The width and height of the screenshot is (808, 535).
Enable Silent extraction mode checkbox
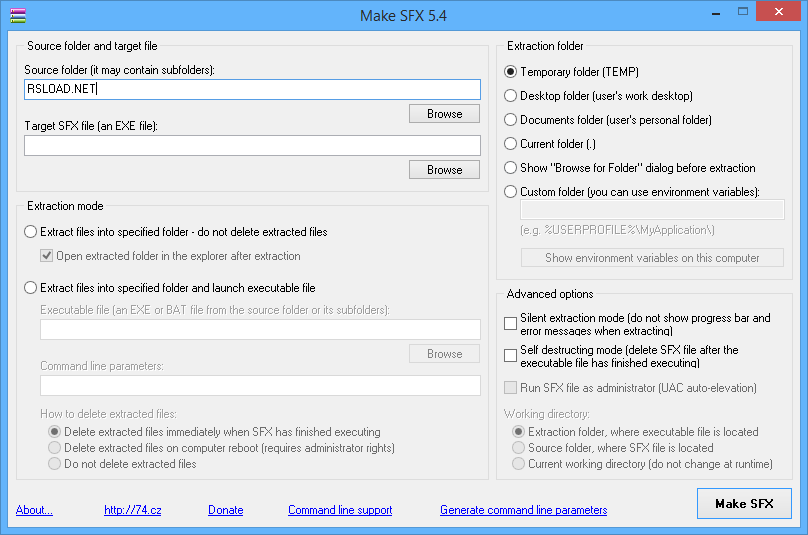click(511, 324)
